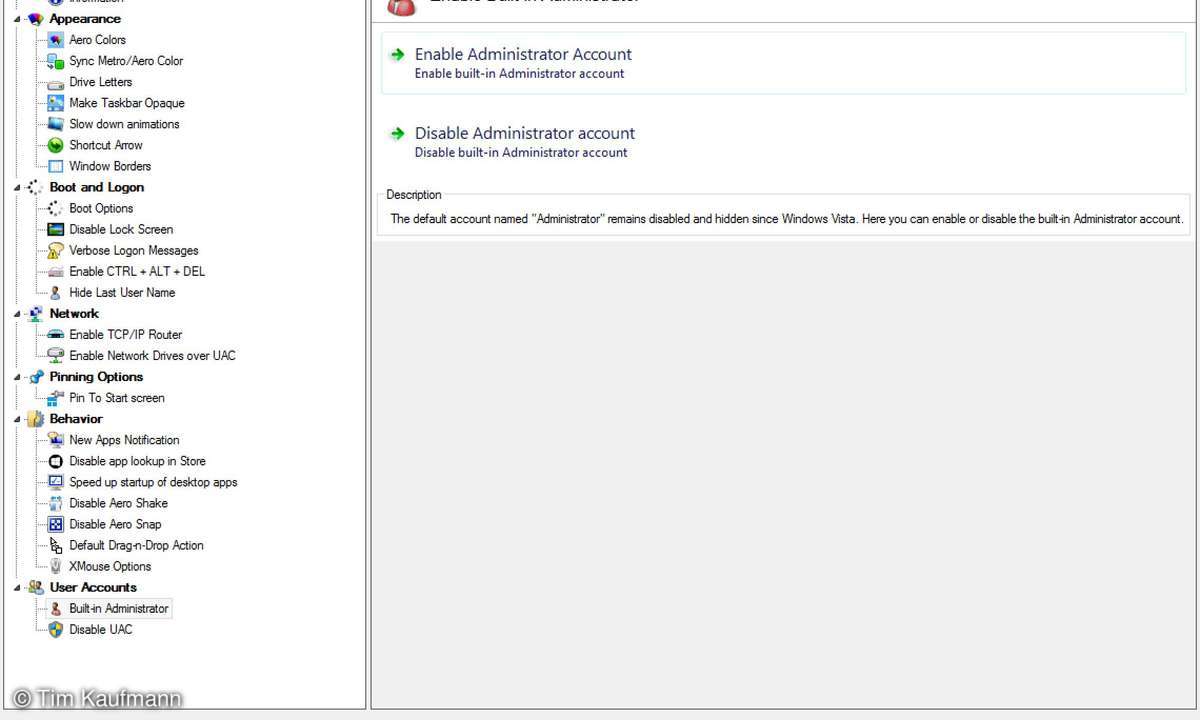Click the Pin To Start screen icon
Screen dimensions: 1200x720
pos(56,398)
